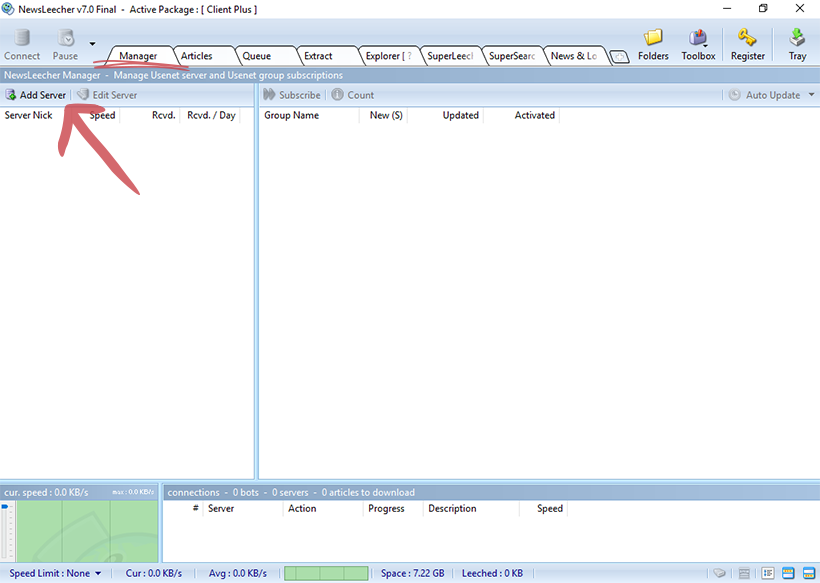Go to the Queue tab
The height and width of the screenshot is (583, 820).
point(257,56)
